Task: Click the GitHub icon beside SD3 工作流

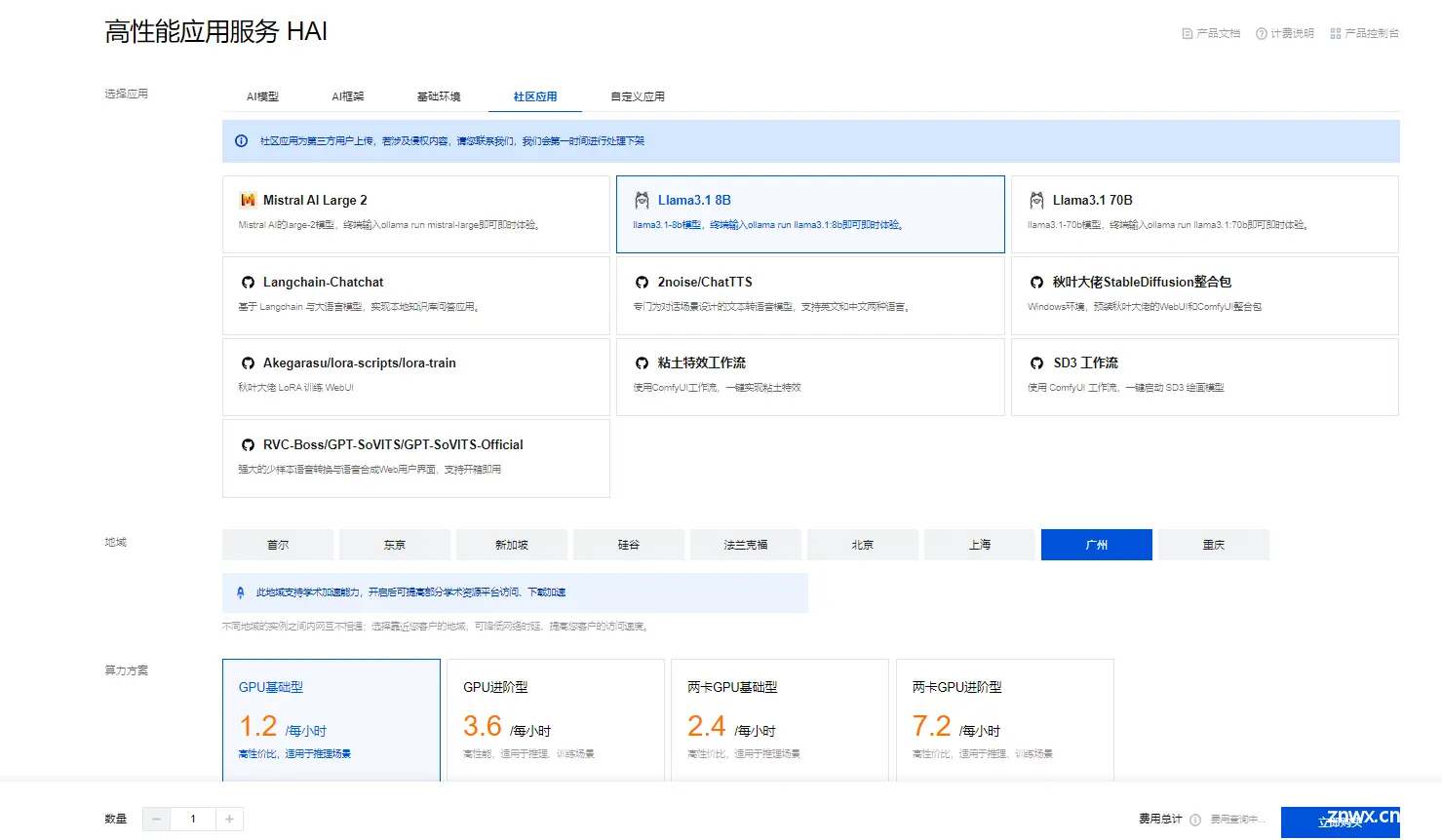Action: pyautogui.click(x=1036, y=363)
